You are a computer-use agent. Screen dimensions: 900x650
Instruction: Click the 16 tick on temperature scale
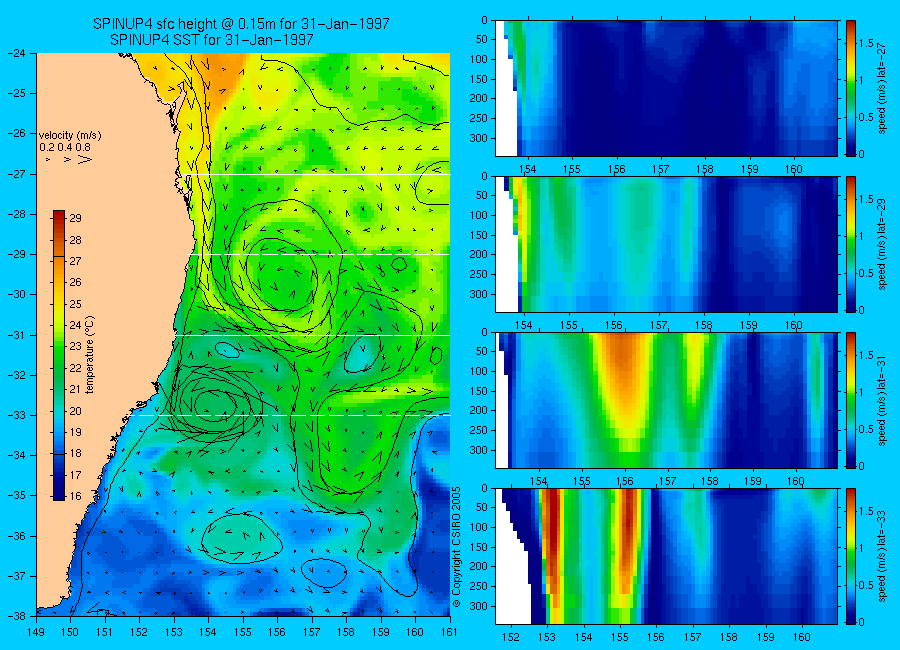[75, 496]
